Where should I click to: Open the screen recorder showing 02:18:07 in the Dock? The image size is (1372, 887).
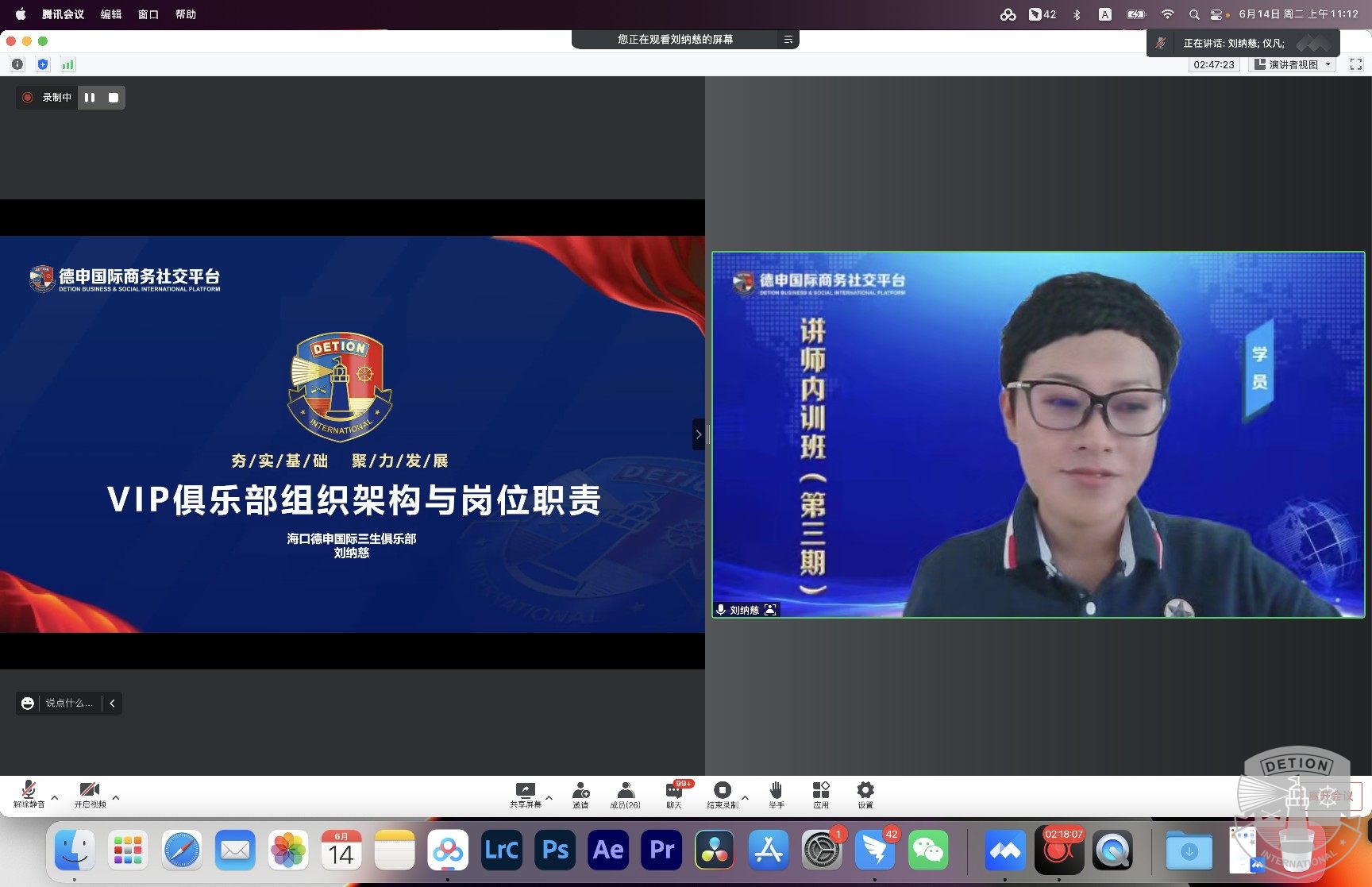(1059, 850)
